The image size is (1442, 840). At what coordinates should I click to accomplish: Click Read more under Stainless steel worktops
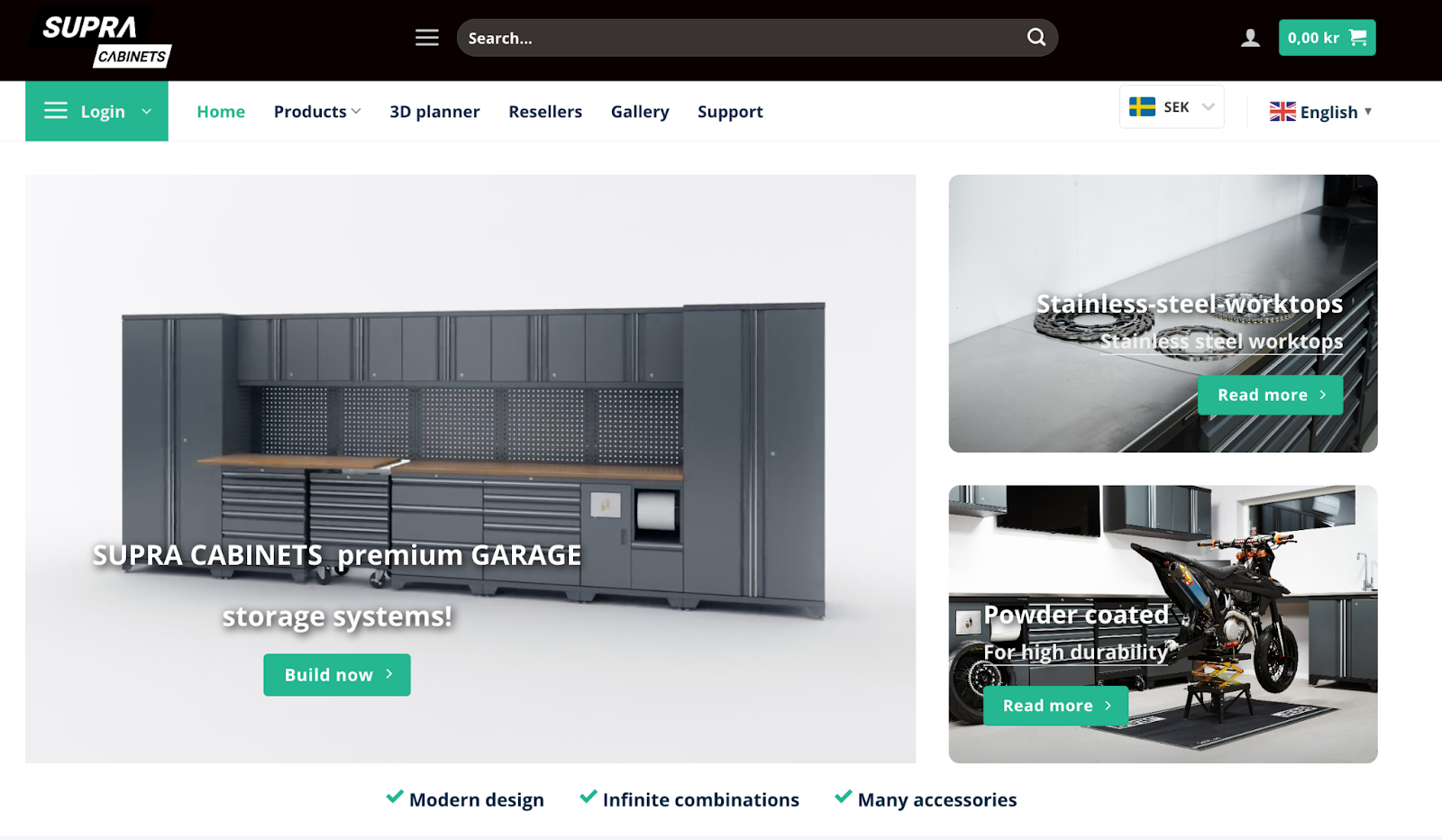(x=1270, y=395)
